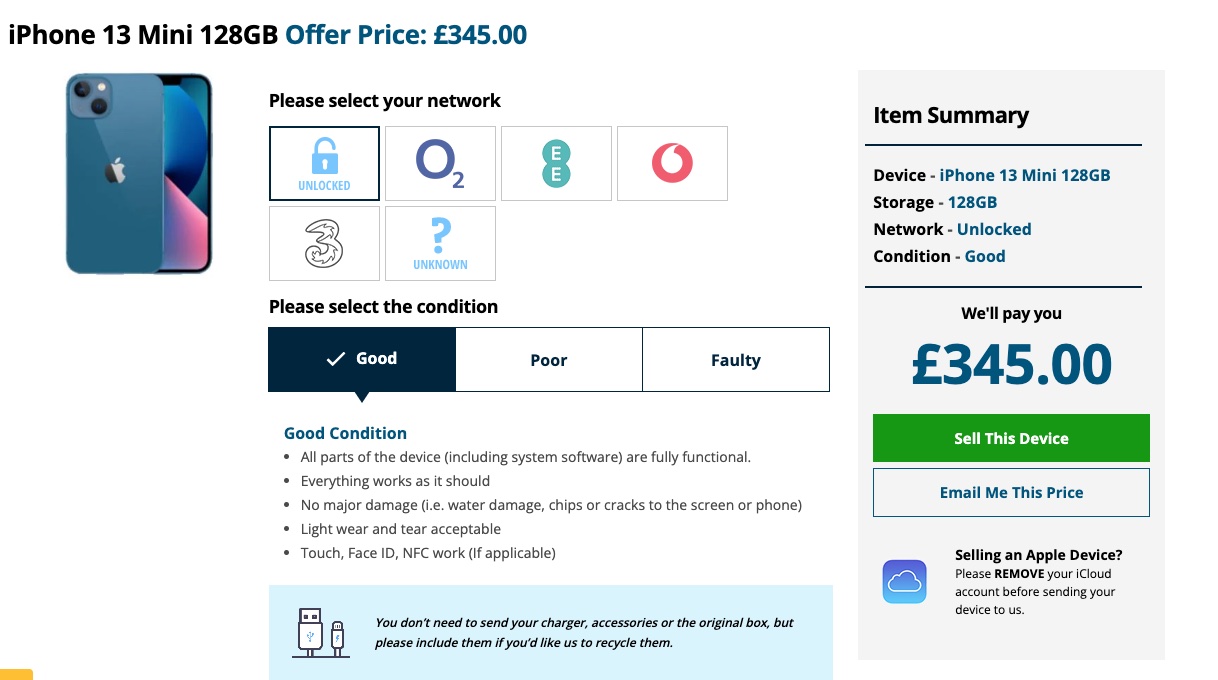Click the Email Me This Price button

[x=1011, y=492]
